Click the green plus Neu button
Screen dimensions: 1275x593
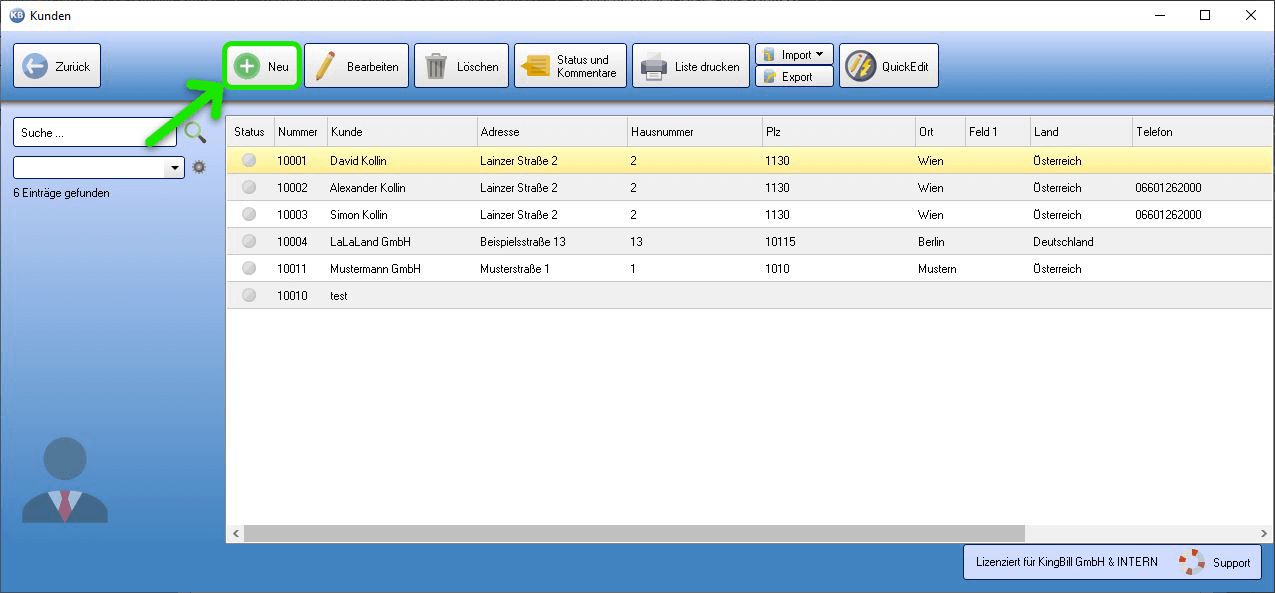[x=262, y=66]
